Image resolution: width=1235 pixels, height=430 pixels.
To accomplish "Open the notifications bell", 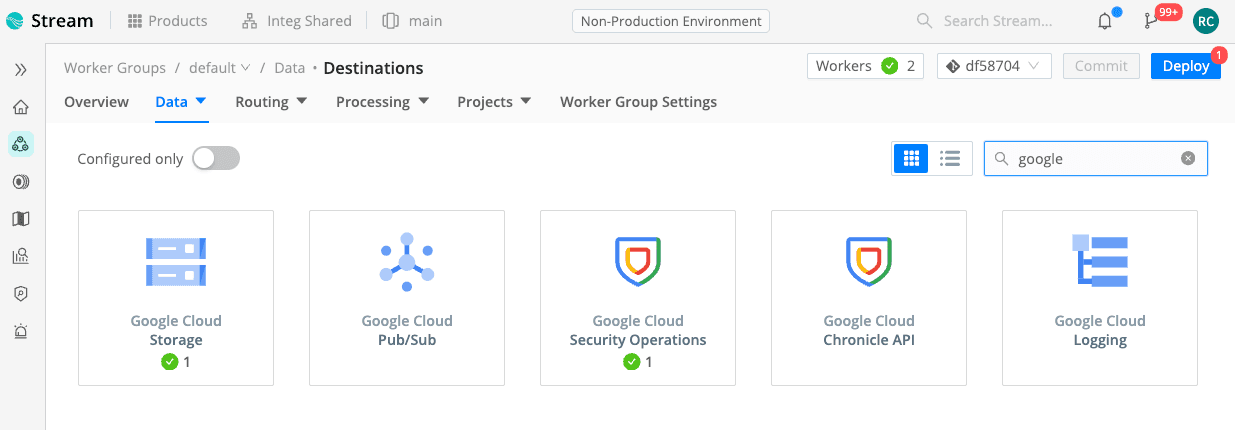I will pyautogui.click(x=1105, y=21).
